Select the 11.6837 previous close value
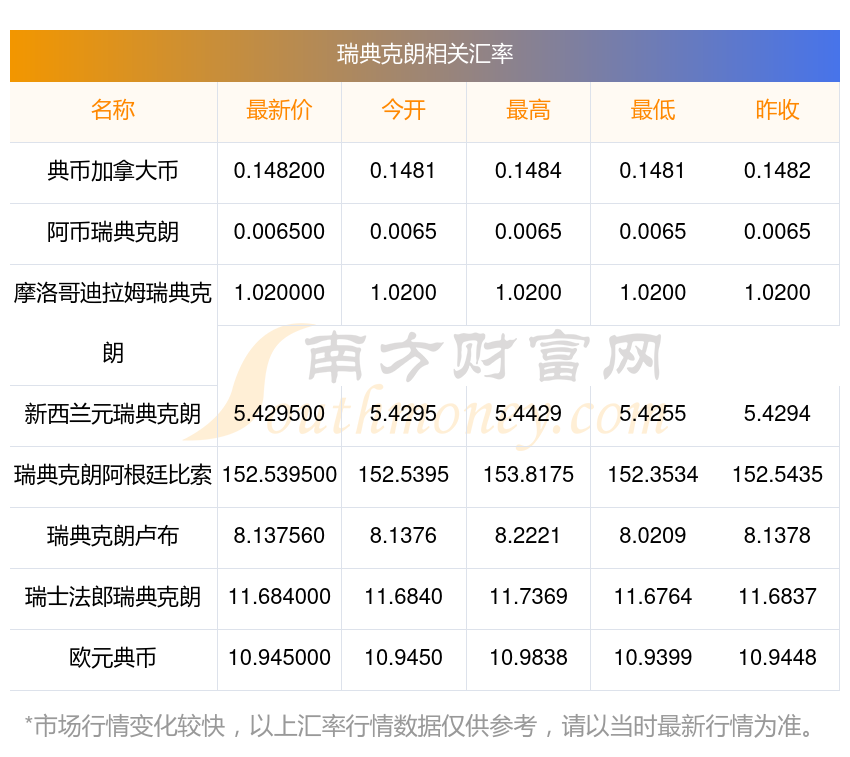 tap(777, 597)
